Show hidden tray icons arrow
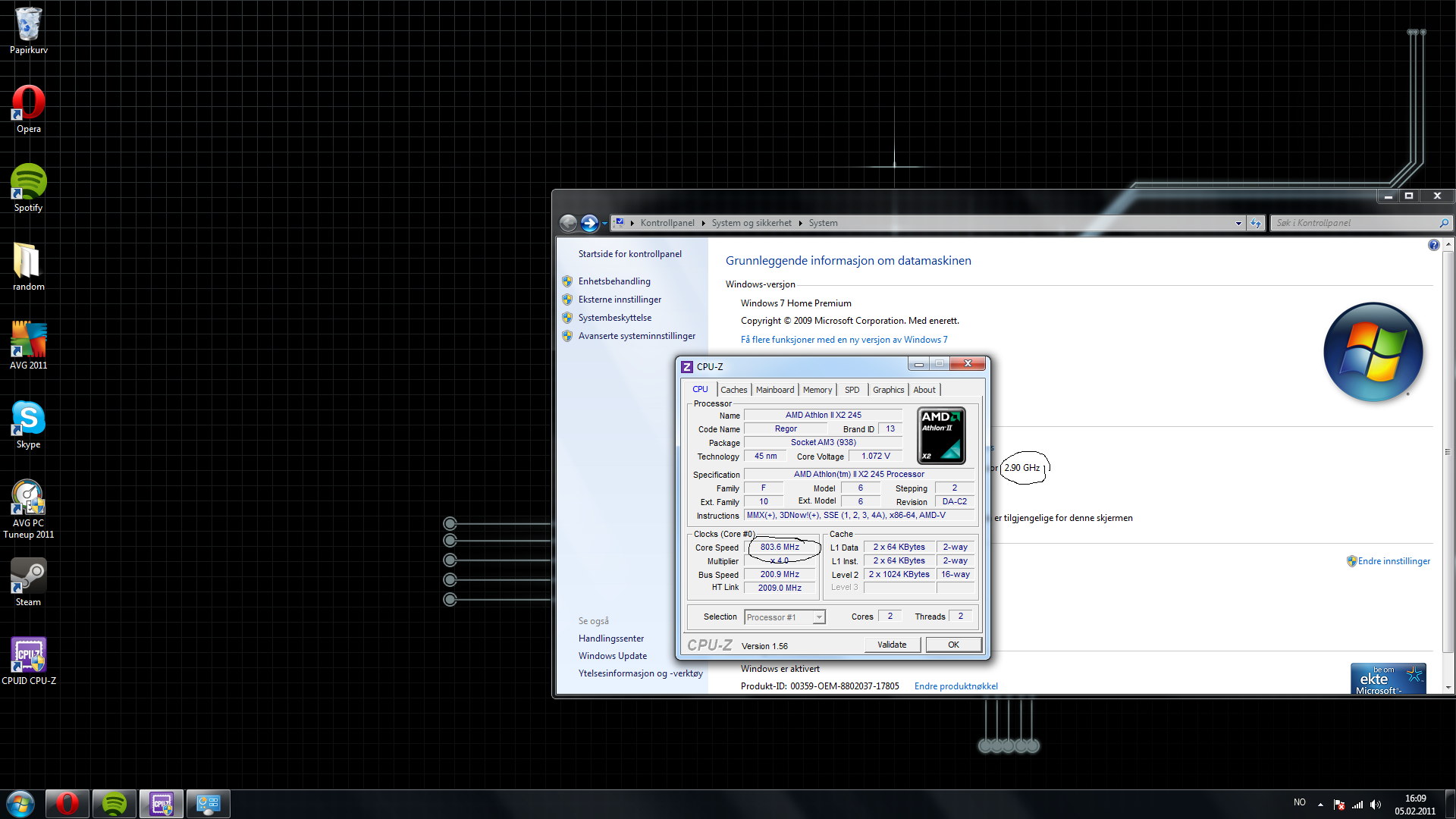1456x819 pixels. click(x=1320, y=805)
